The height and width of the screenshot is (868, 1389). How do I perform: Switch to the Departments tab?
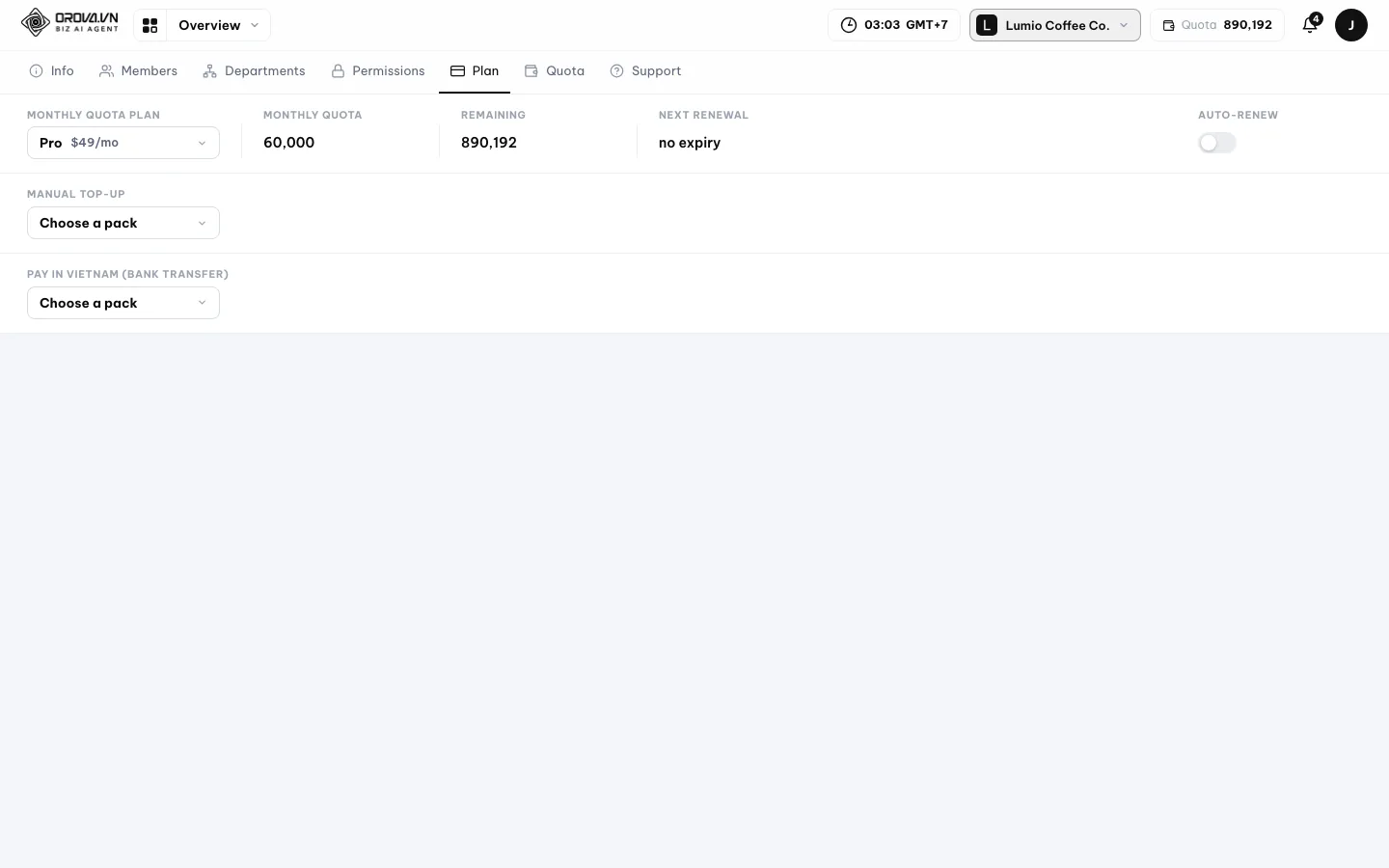(254, 71)
